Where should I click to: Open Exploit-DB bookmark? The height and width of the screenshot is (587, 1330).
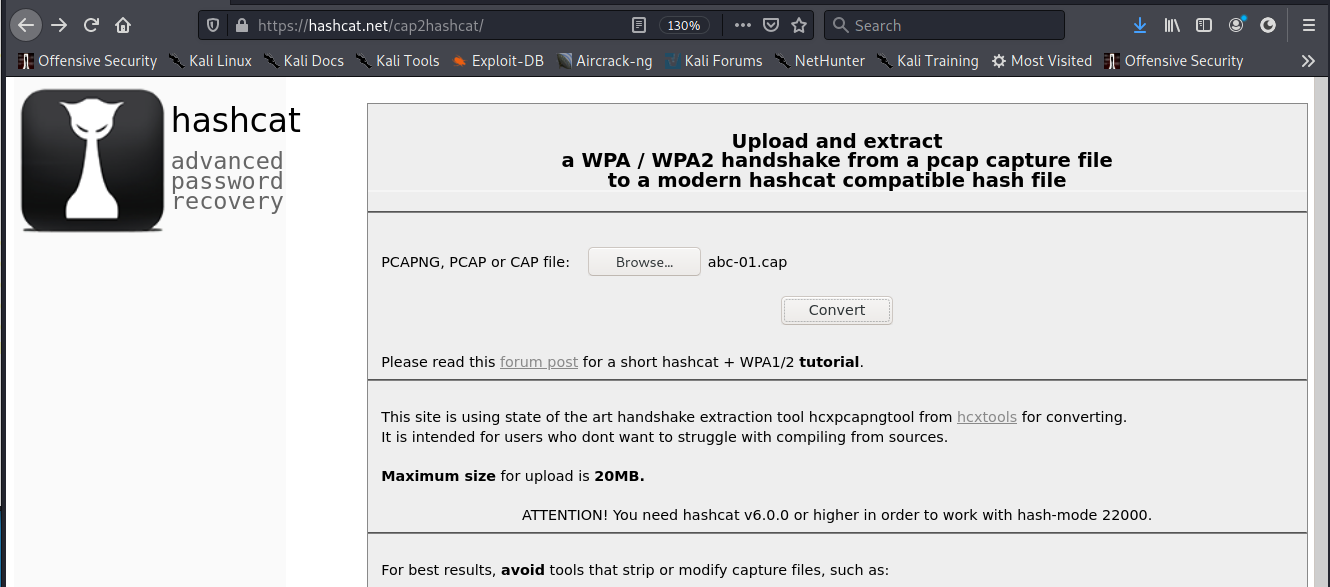497,61
